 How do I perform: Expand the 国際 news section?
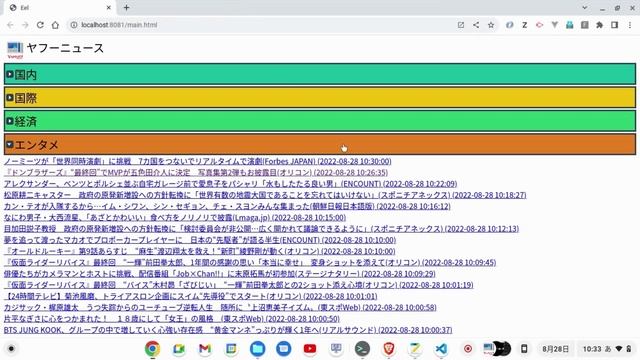[320, 98]
